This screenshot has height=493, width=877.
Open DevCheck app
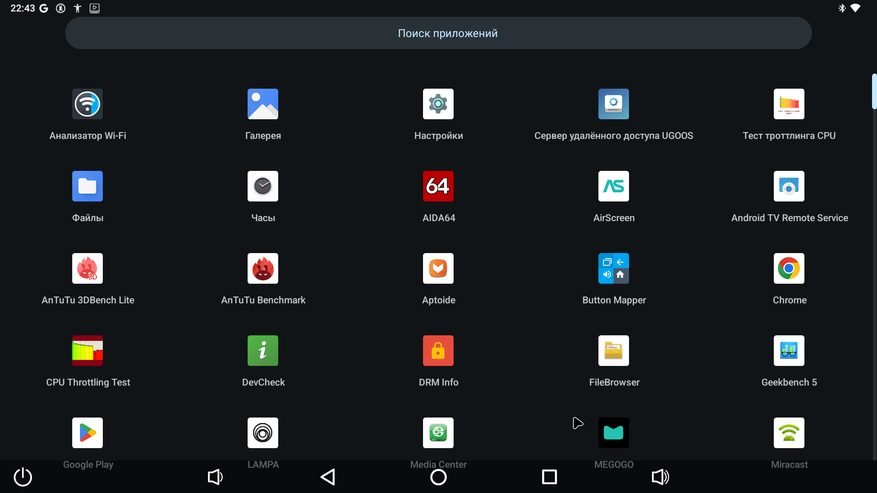point(263,351)
